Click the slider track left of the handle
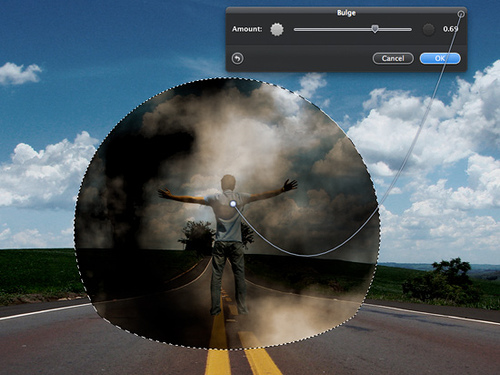 333,30
